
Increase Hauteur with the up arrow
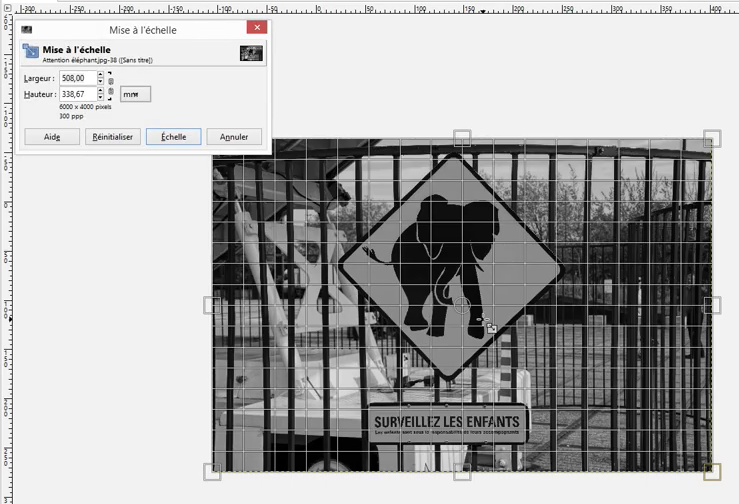(100, 91)
